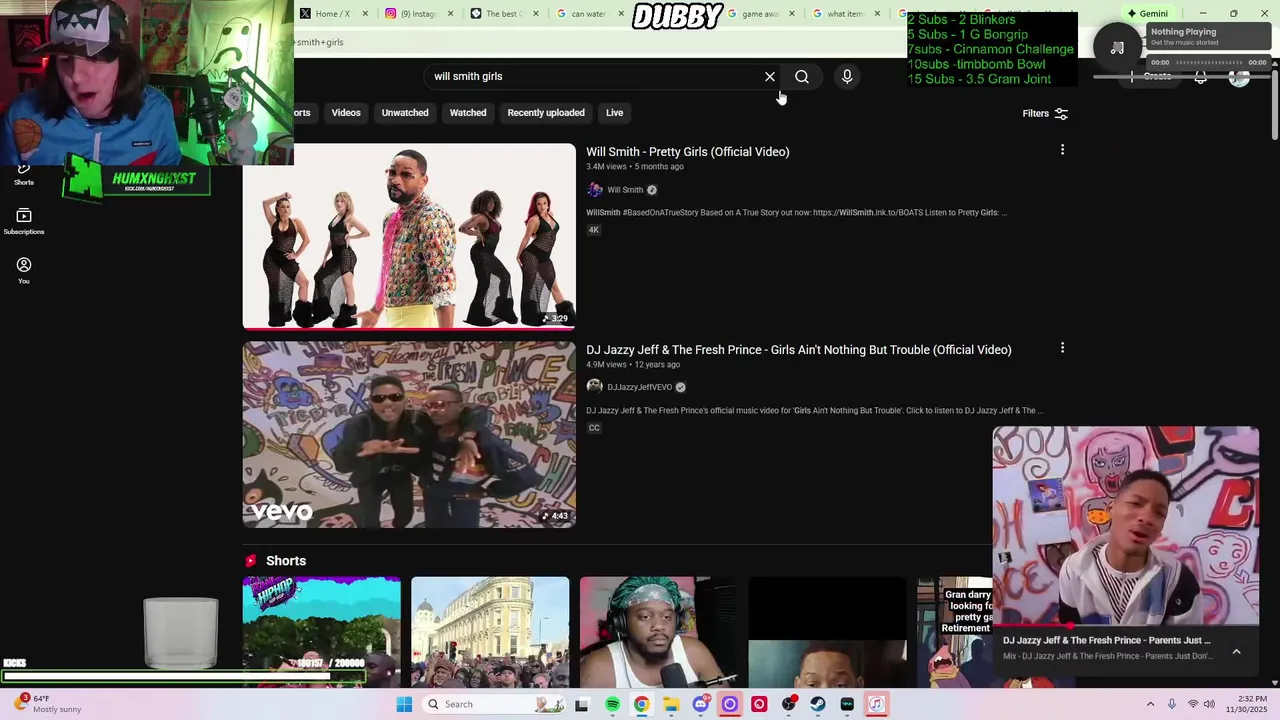Open Pretty Girls video thumbnail
Viewport: 1280px width, 720px height.
coord(409,236)
